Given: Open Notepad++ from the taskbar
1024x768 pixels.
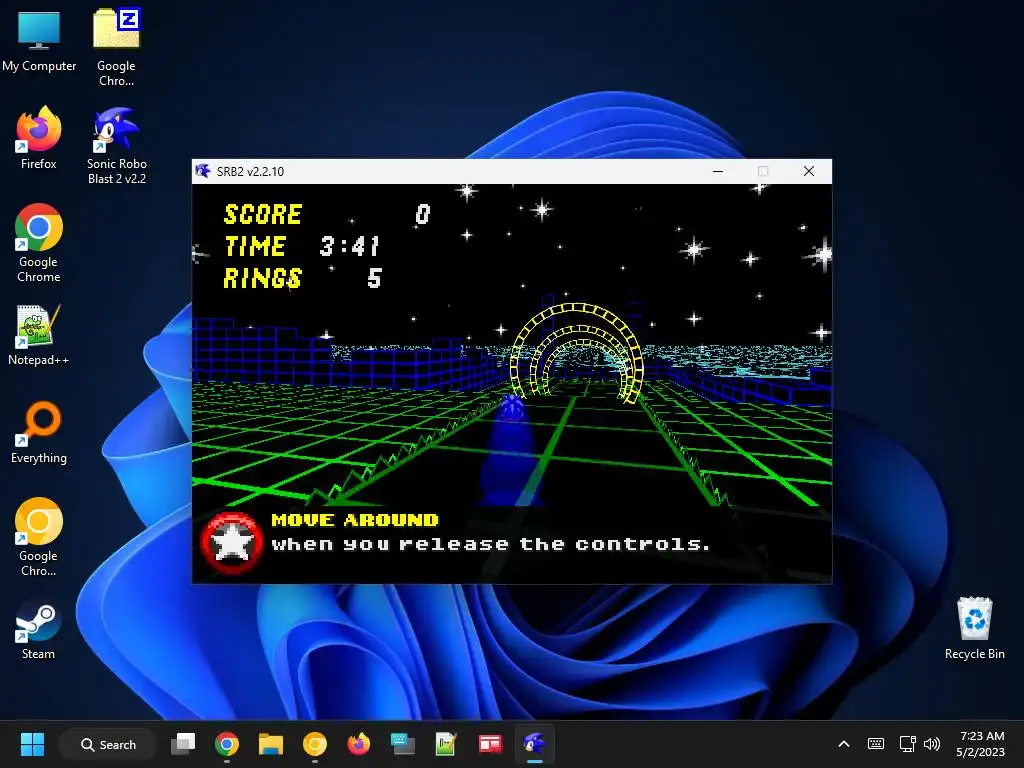Looking at the screenshot, I should (x=446, y=744).
